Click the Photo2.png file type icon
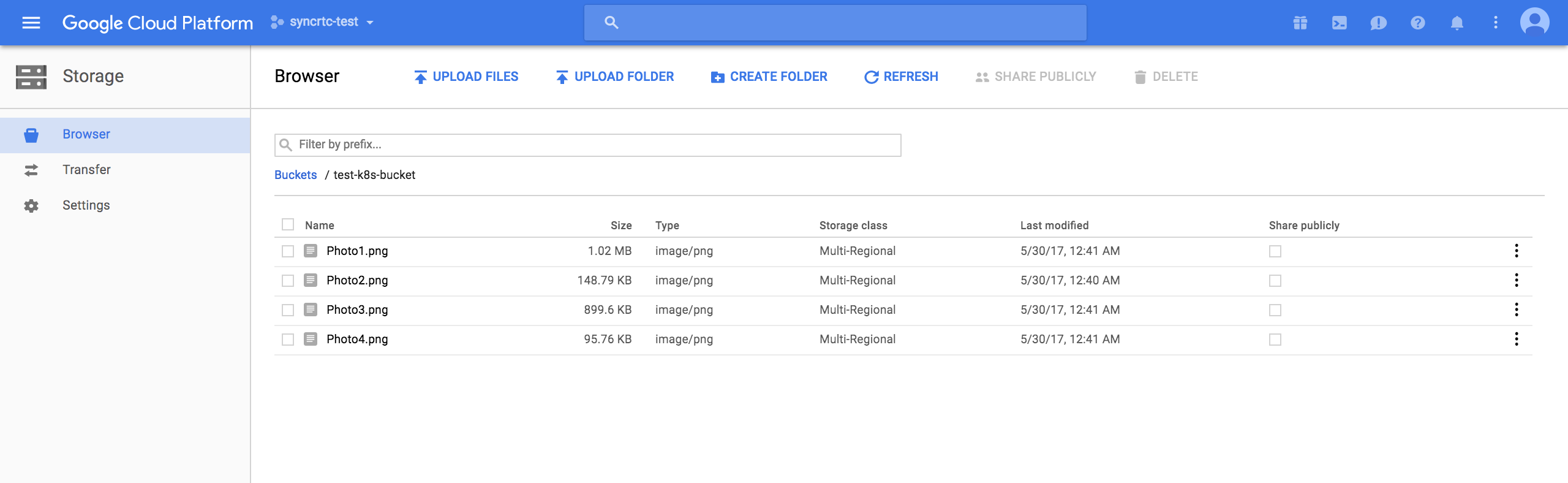Viewport: 1568px width, 483px height. click(x=311, y=280)
